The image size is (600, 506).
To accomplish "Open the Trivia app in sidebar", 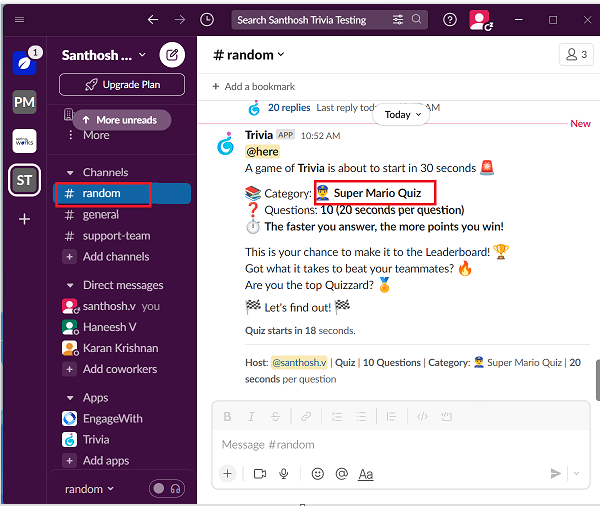I will pyautogui.click(x=122, y=440).
